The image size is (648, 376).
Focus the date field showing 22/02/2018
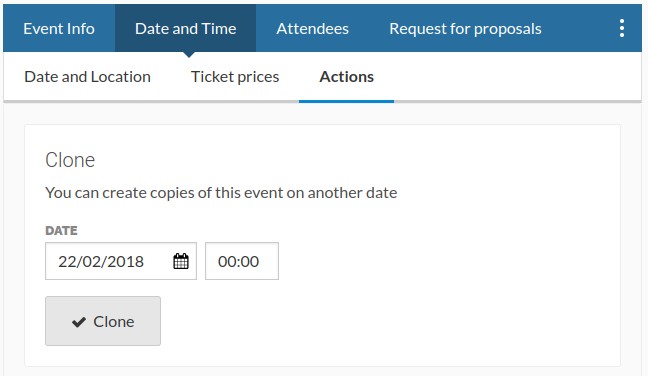(121, 261)
